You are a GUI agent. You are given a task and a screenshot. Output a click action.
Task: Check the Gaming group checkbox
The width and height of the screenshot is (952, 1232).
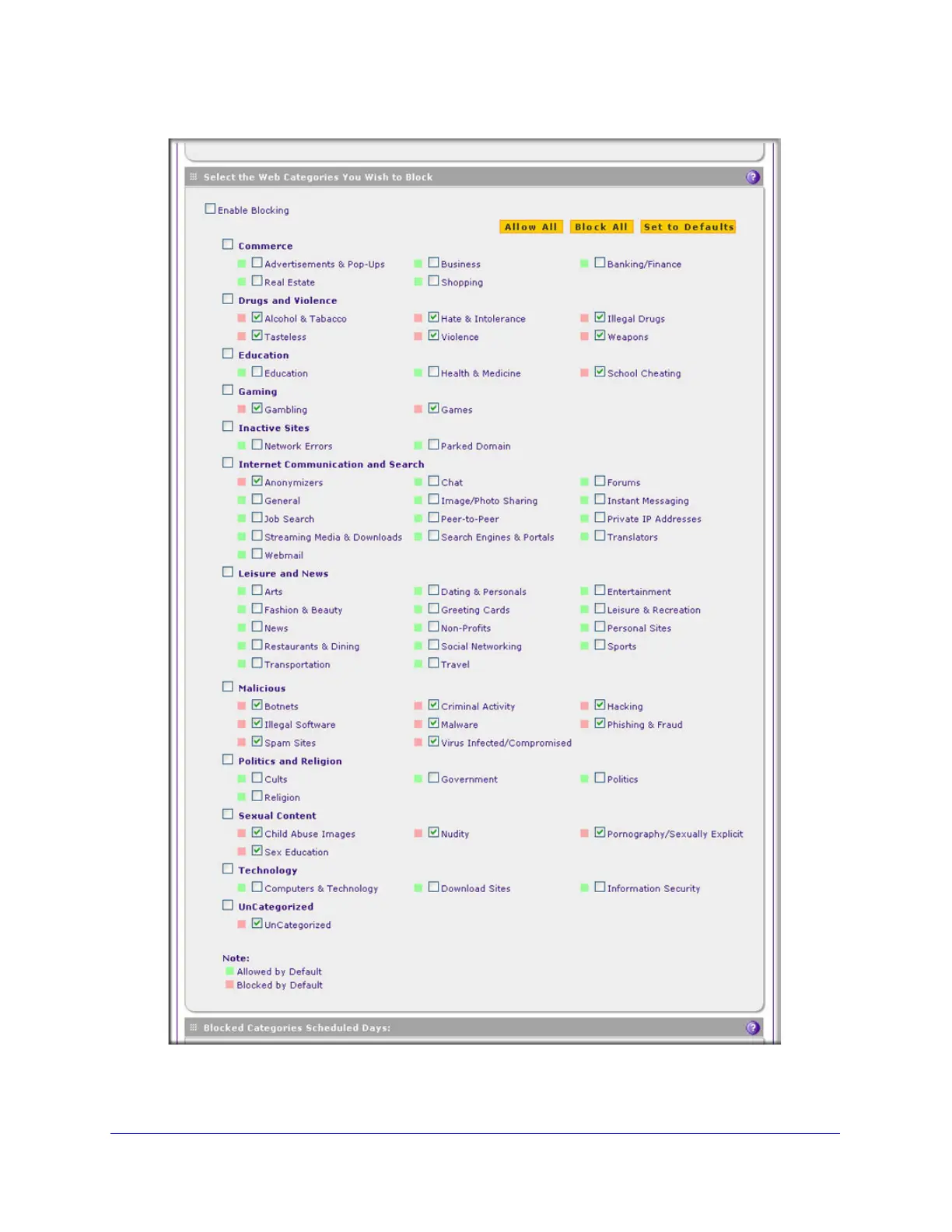click(x=228, y=390)
